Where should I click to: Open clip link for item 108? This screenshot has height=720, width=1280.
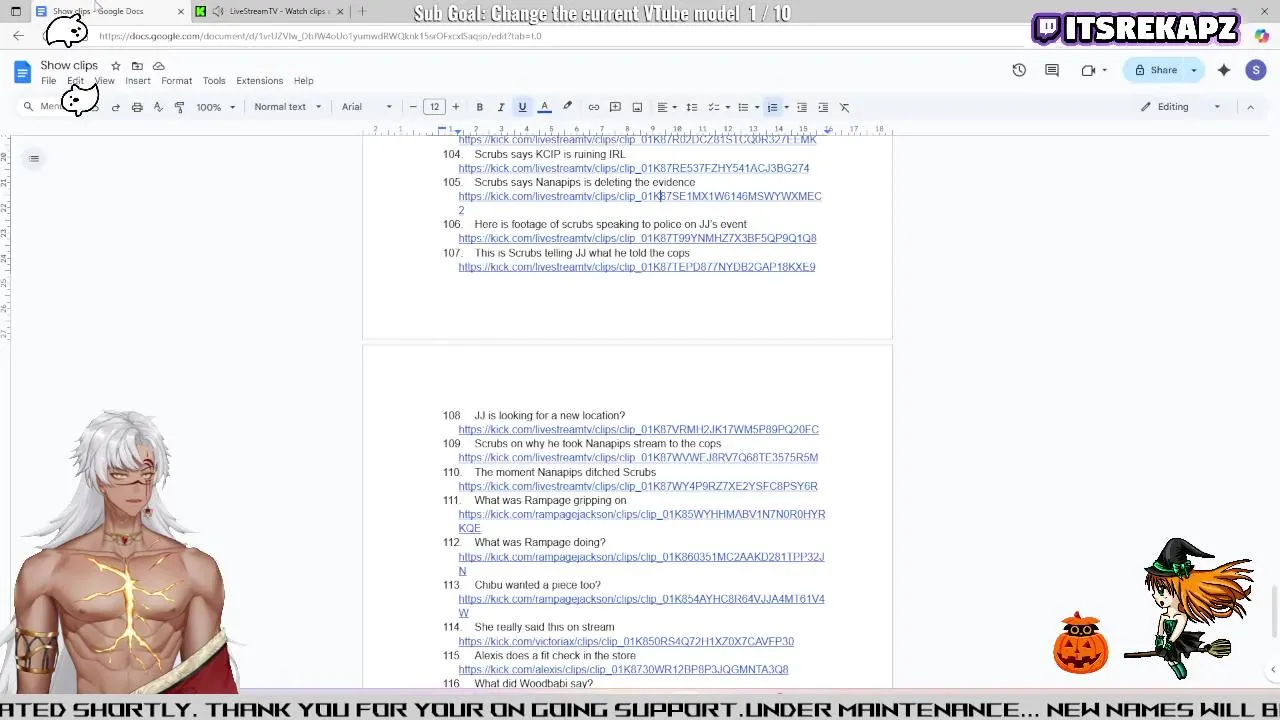coord(638,430)
